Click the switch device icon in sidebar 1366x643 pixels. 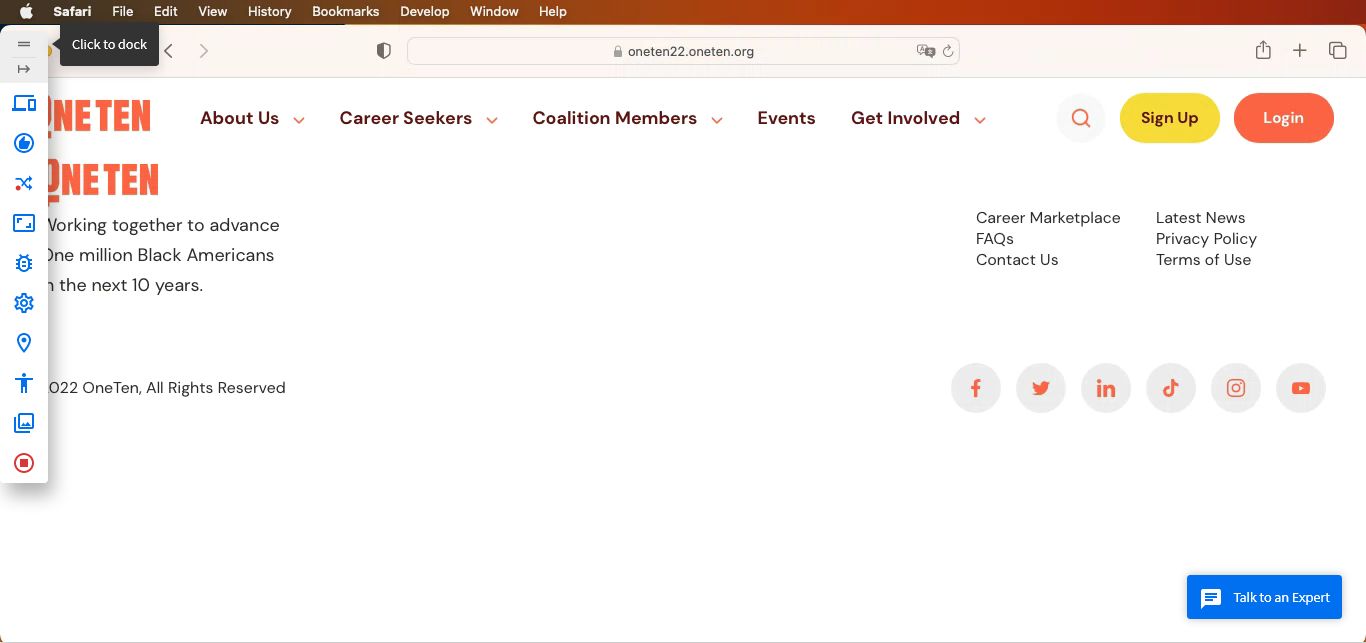point(24,103)
